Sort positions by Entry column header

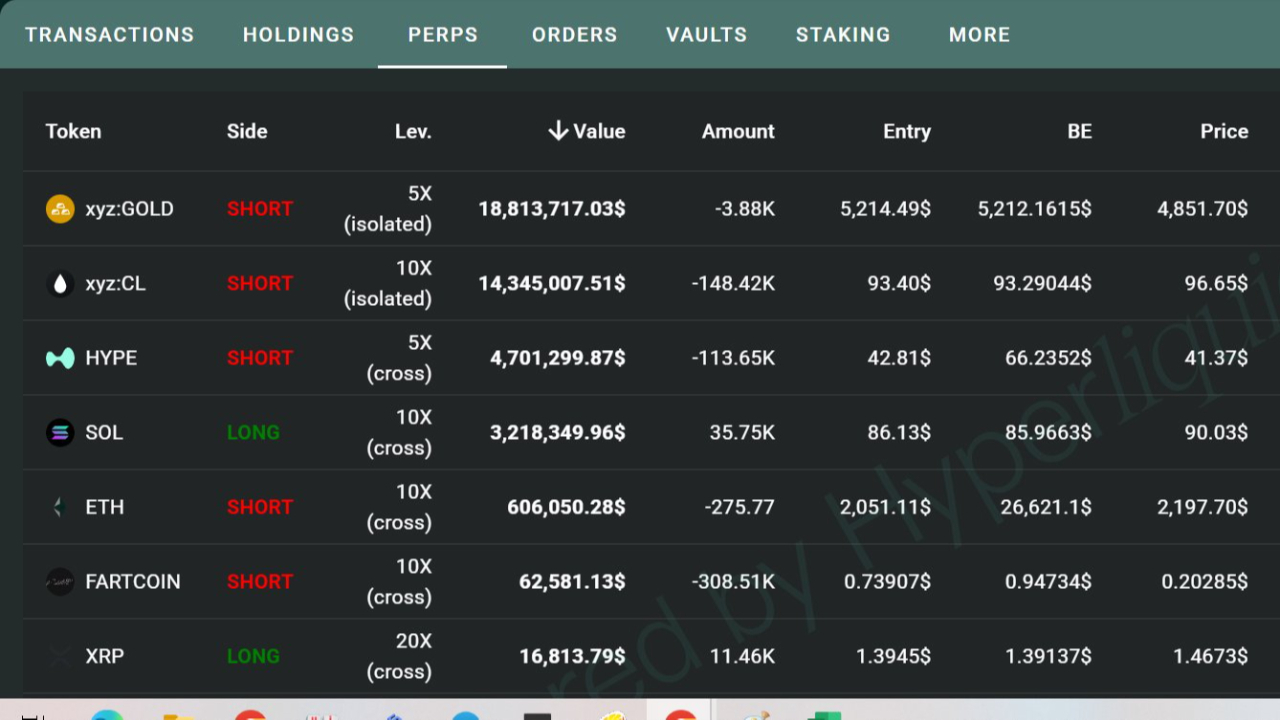[906, 131]
